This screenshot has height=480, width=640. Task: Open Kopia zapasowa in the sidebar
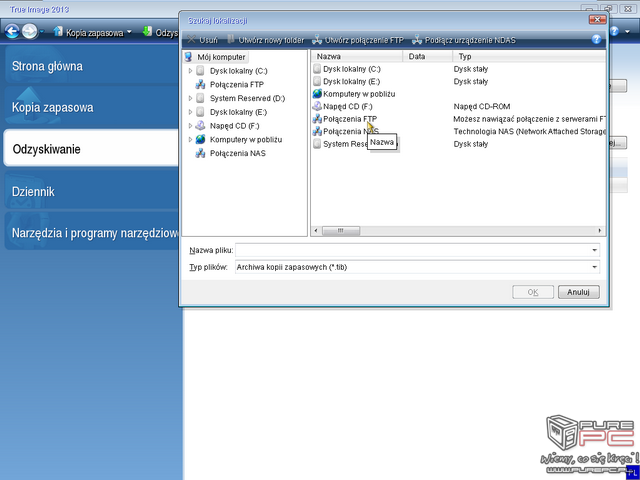click(91, 107)
